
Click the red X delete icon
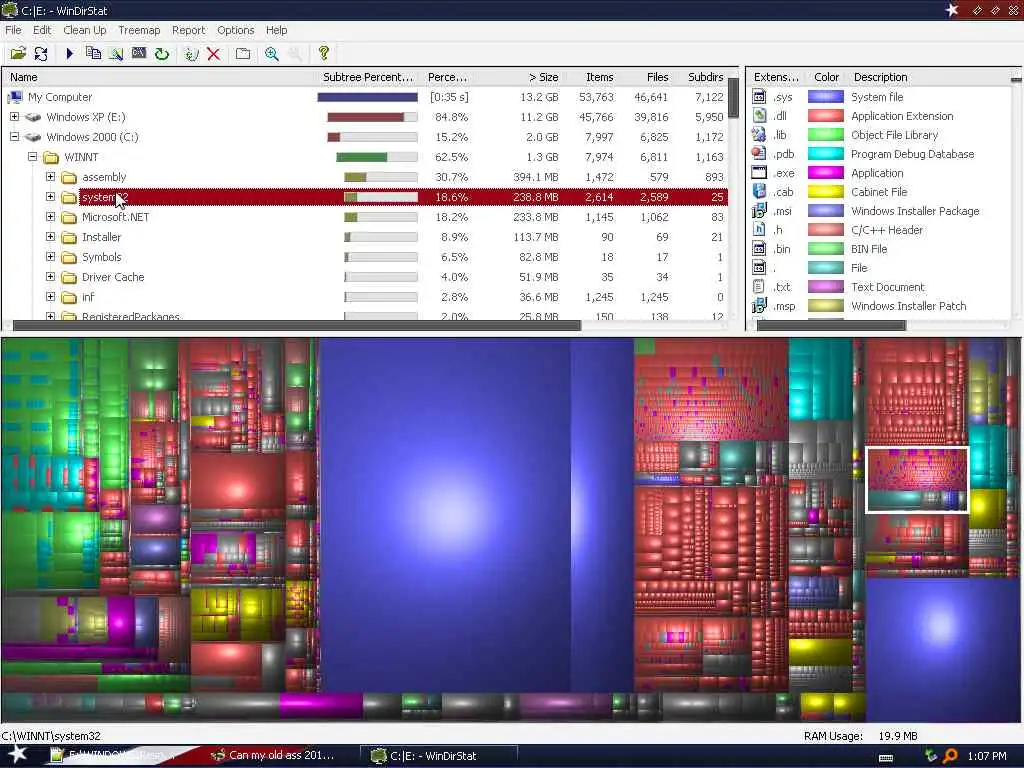tap(214, 54)
